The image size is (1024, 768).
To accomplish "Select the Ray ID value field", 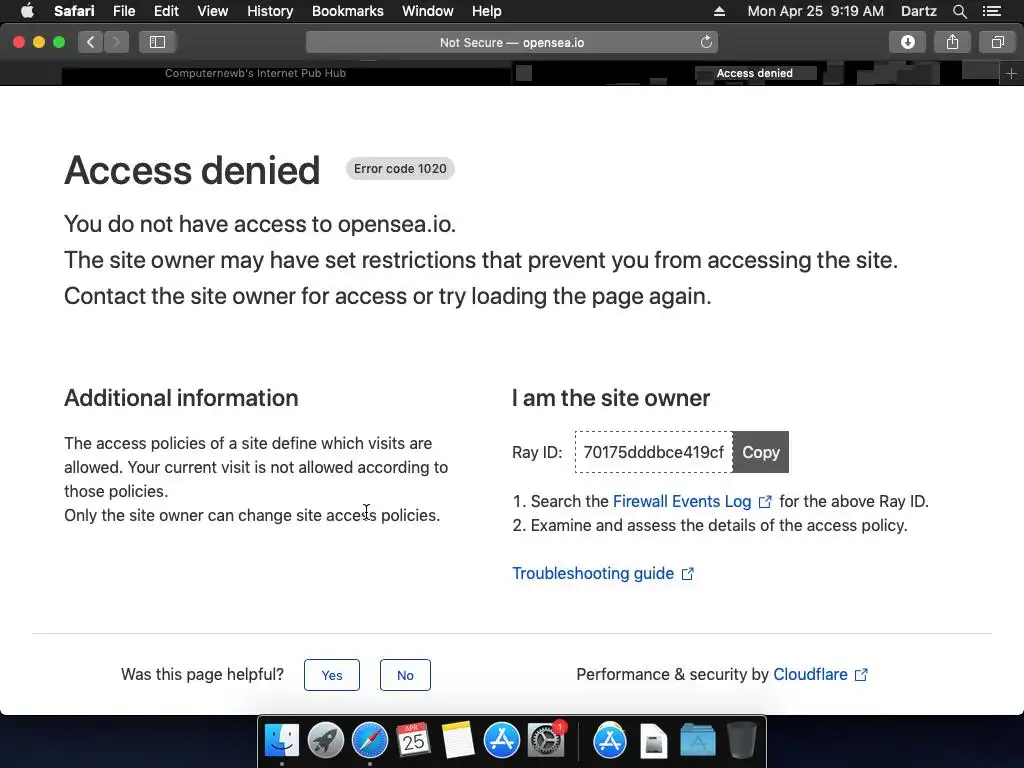I will [654, 452].
